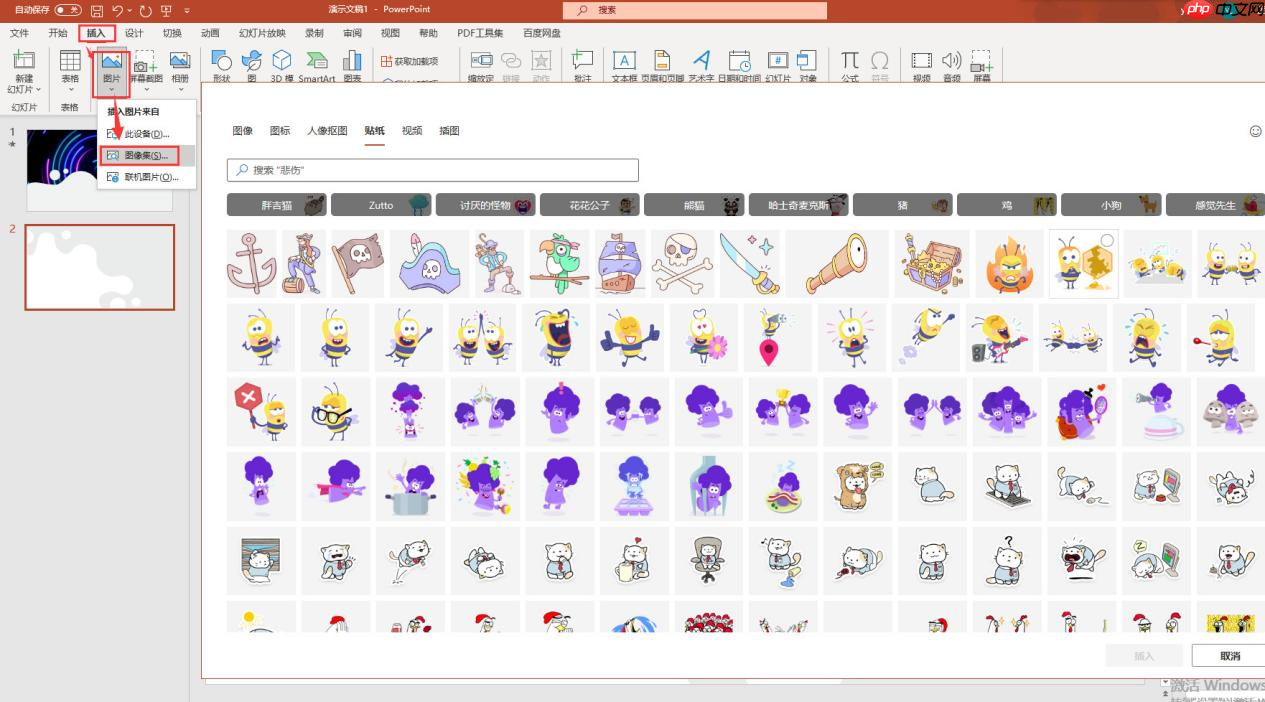Filter stickers by 小狗 category
The height and width of the screenshot is (702, 1265).
point(1111,205)
